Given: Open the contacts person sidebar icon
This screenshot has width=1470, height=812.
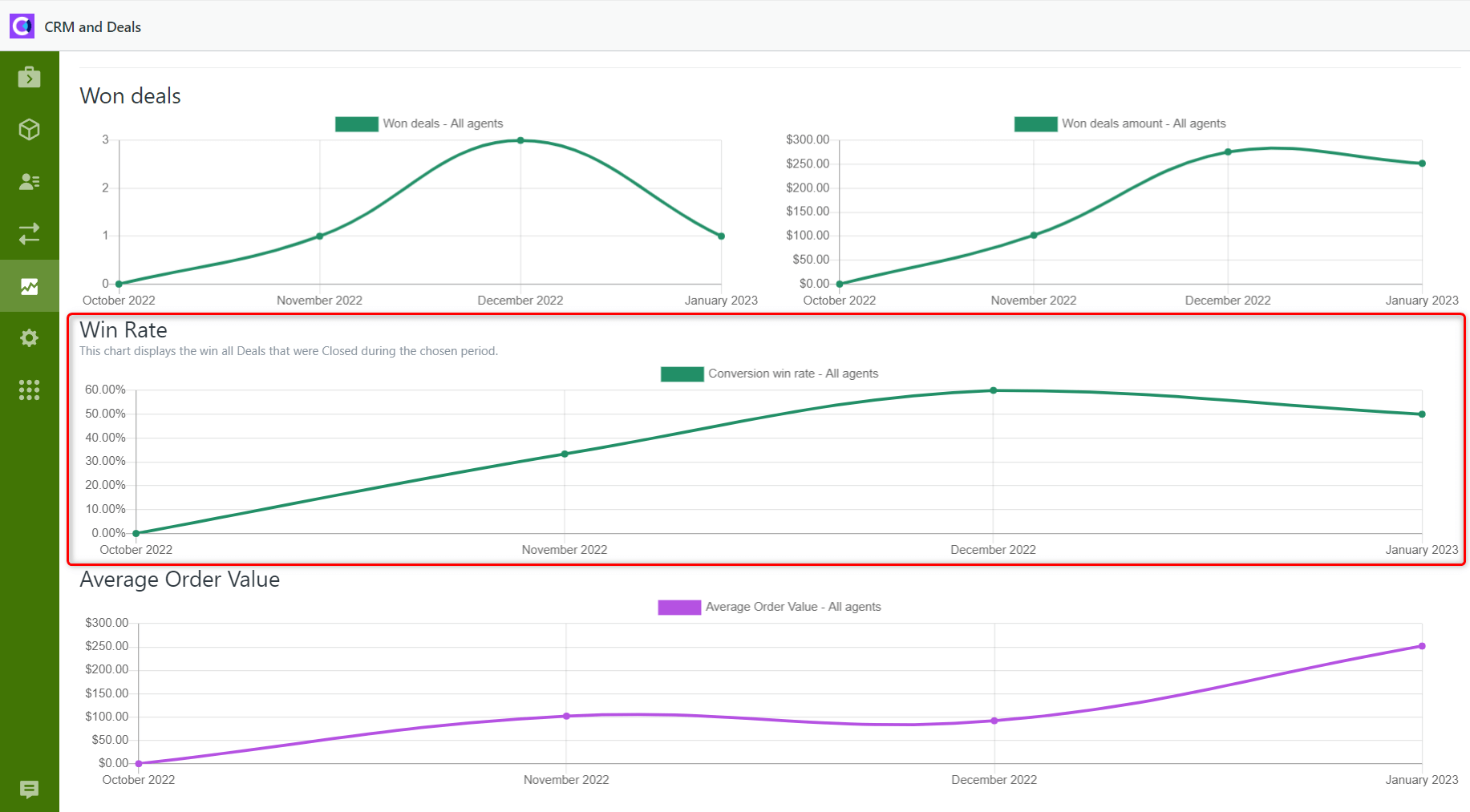Looking at the screenshot, I should (30, 181).
